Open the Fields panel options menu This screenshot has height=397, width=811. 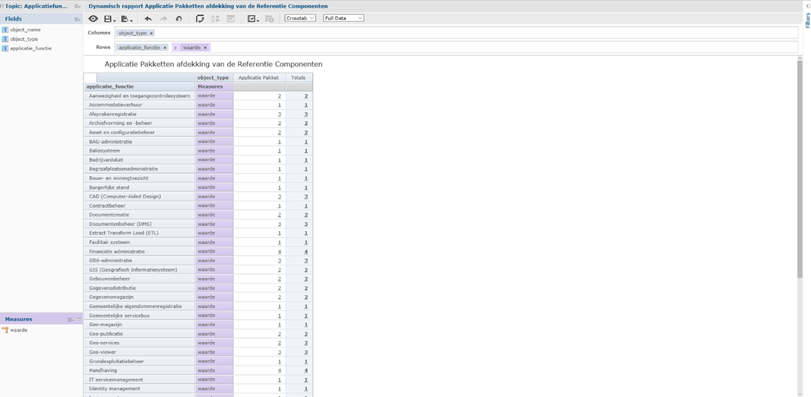pos(77,19)
